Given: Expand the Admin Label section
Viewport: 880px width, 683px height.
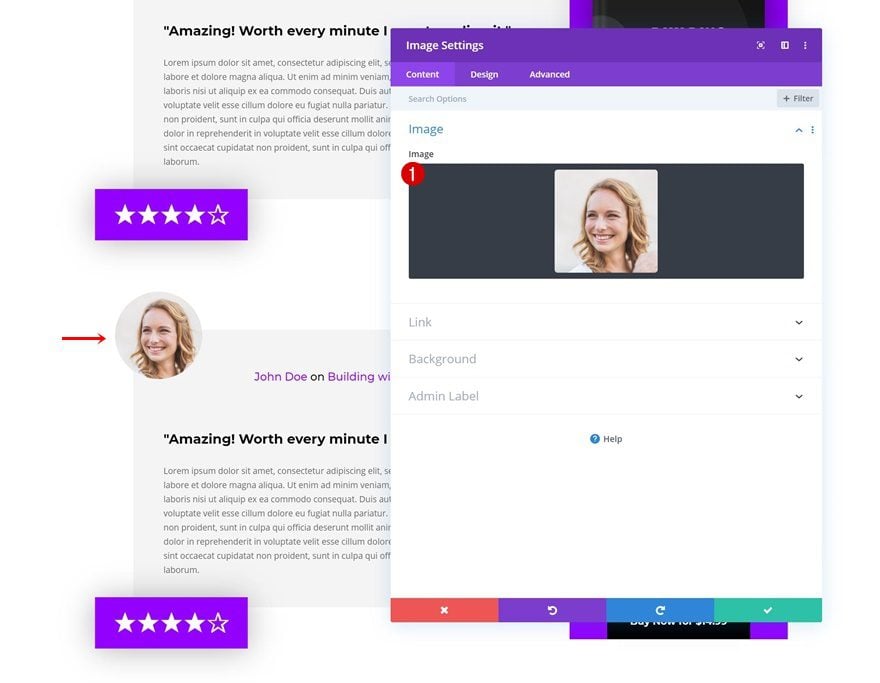Looking at the screenshot, I should 606,396.
